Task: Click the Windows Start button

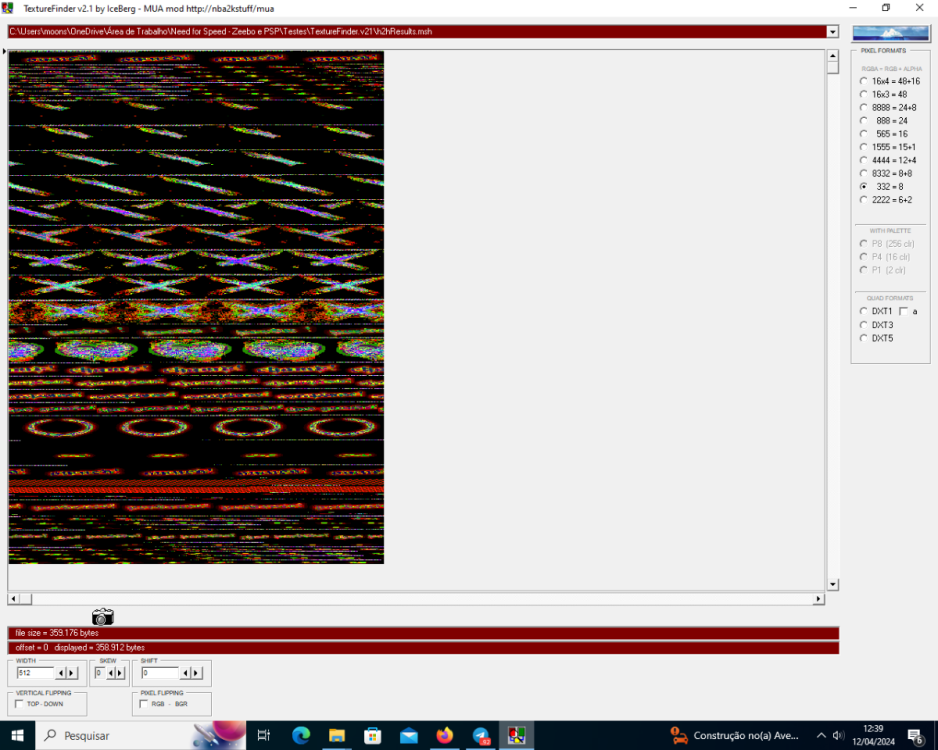Action: click(x=16, y=737)
